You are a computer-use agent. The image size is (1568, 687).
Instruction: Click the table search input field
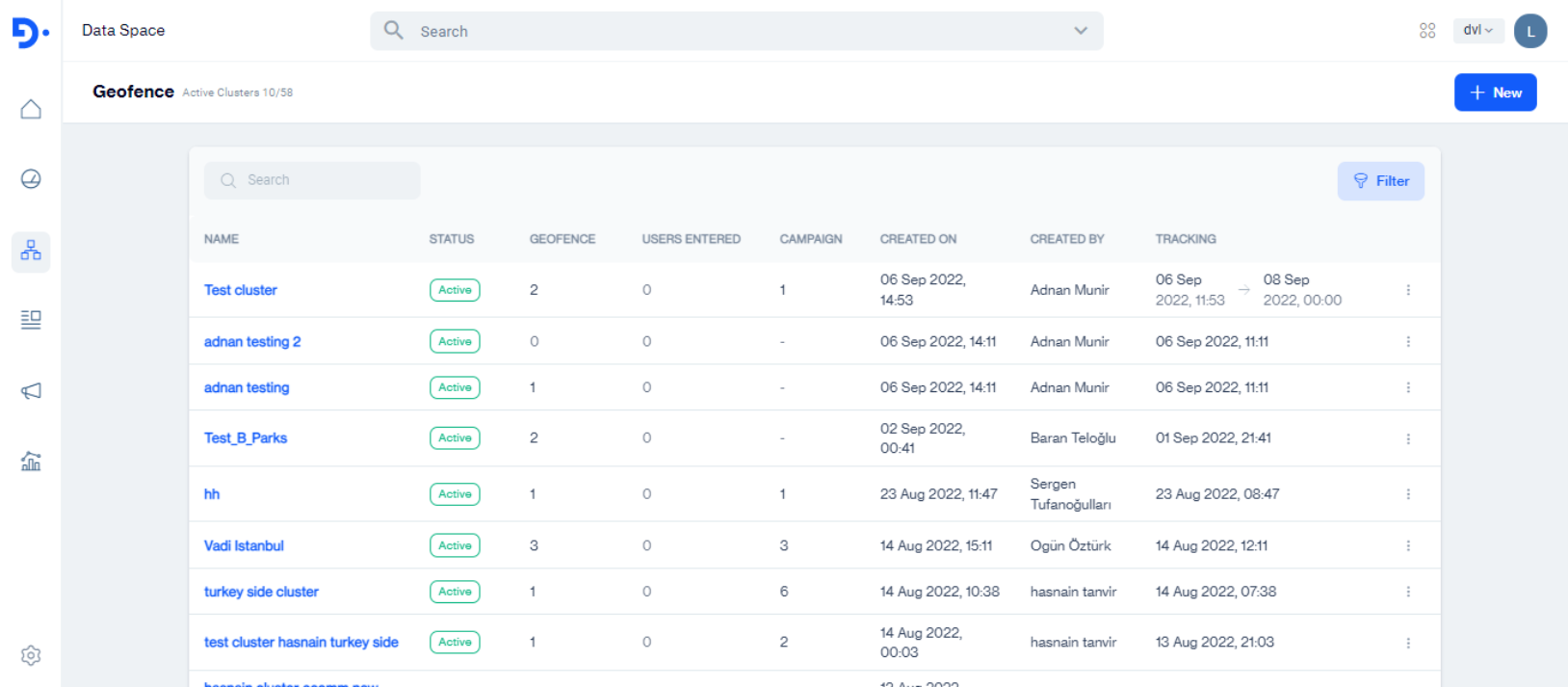[312, 180]
